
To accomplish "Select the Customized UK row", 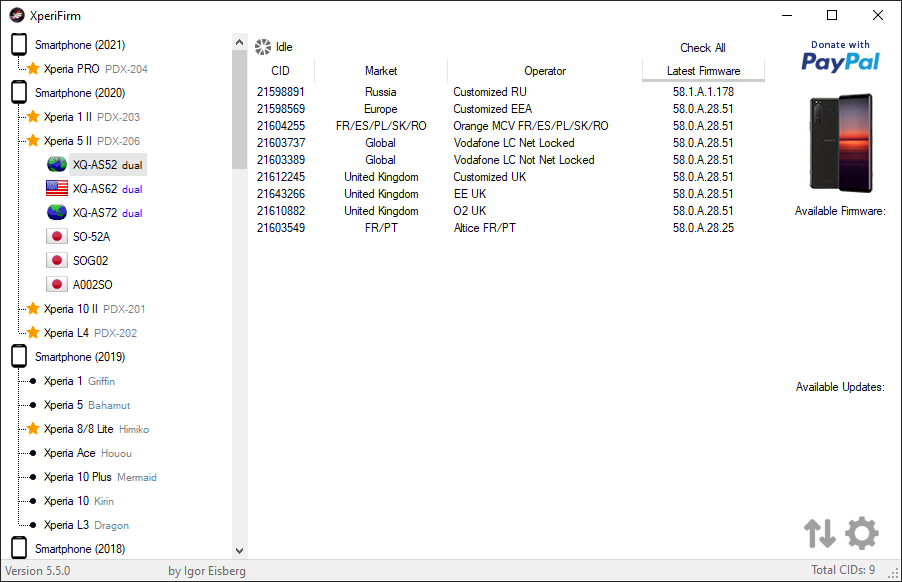I will 507,177.
